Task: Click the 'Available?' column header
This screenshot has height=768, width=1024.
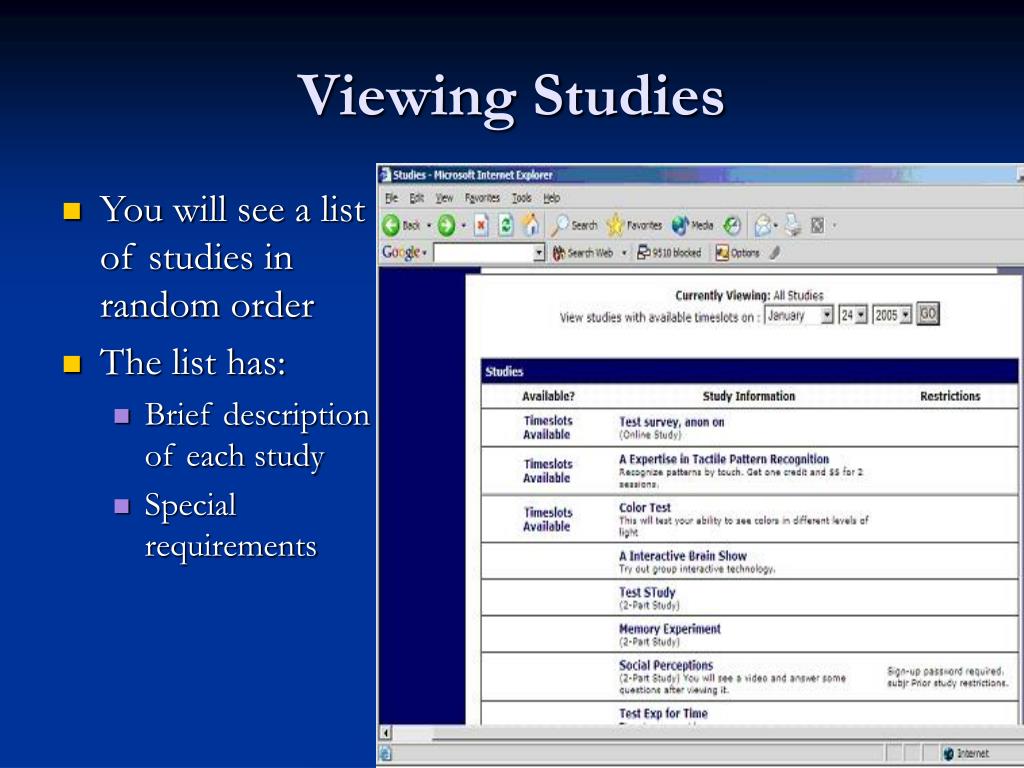Action: pyautogui.click(x=548, y=396)
